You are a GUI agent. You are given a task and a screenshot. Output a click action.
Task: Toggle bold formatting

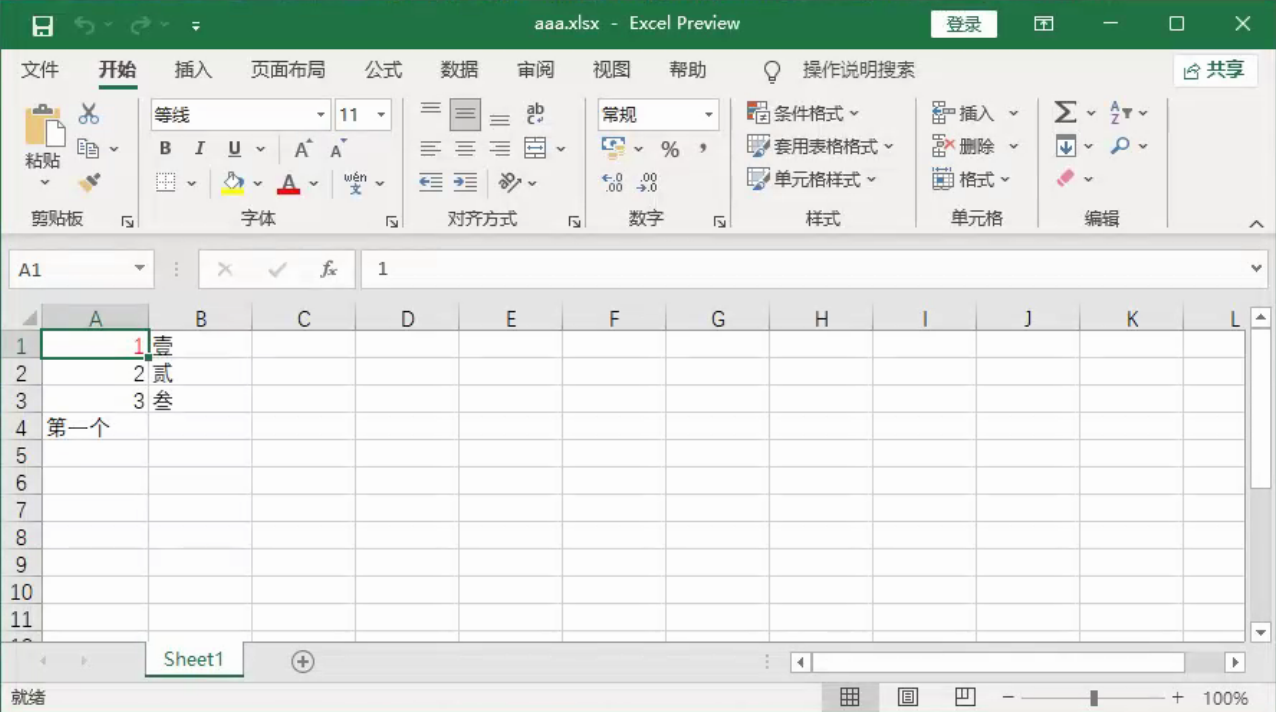point(165,149)
